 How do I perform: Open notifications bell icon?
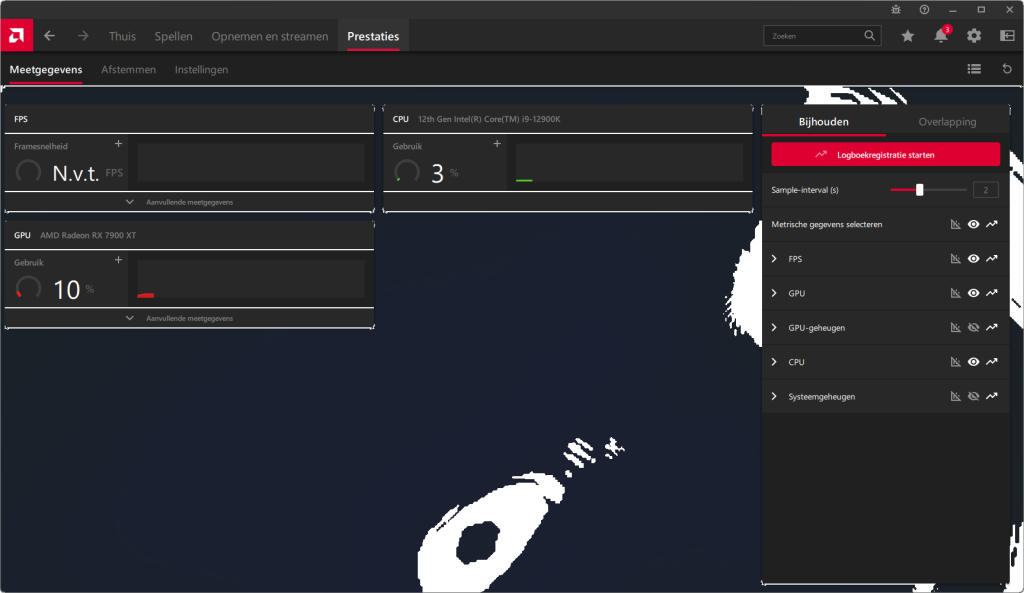pyautogui.click(x=941, y=36)
